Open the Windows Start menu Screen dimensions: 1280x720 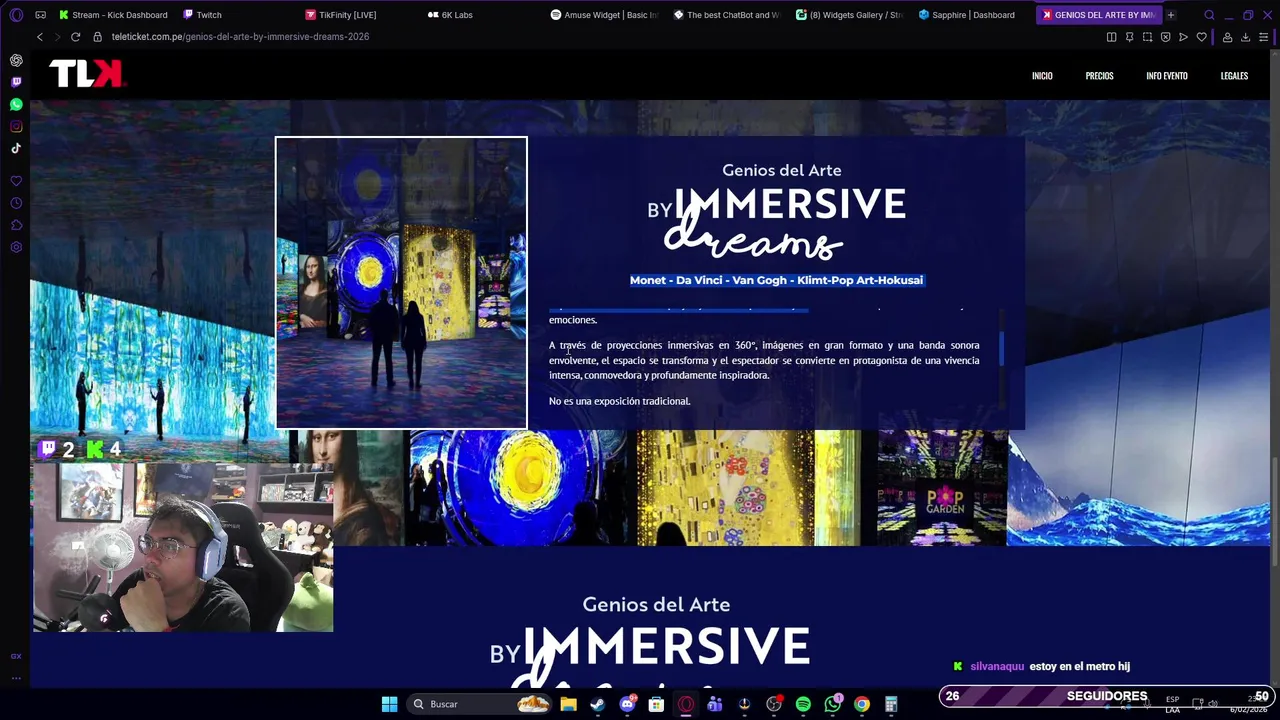tap(390, 704)
